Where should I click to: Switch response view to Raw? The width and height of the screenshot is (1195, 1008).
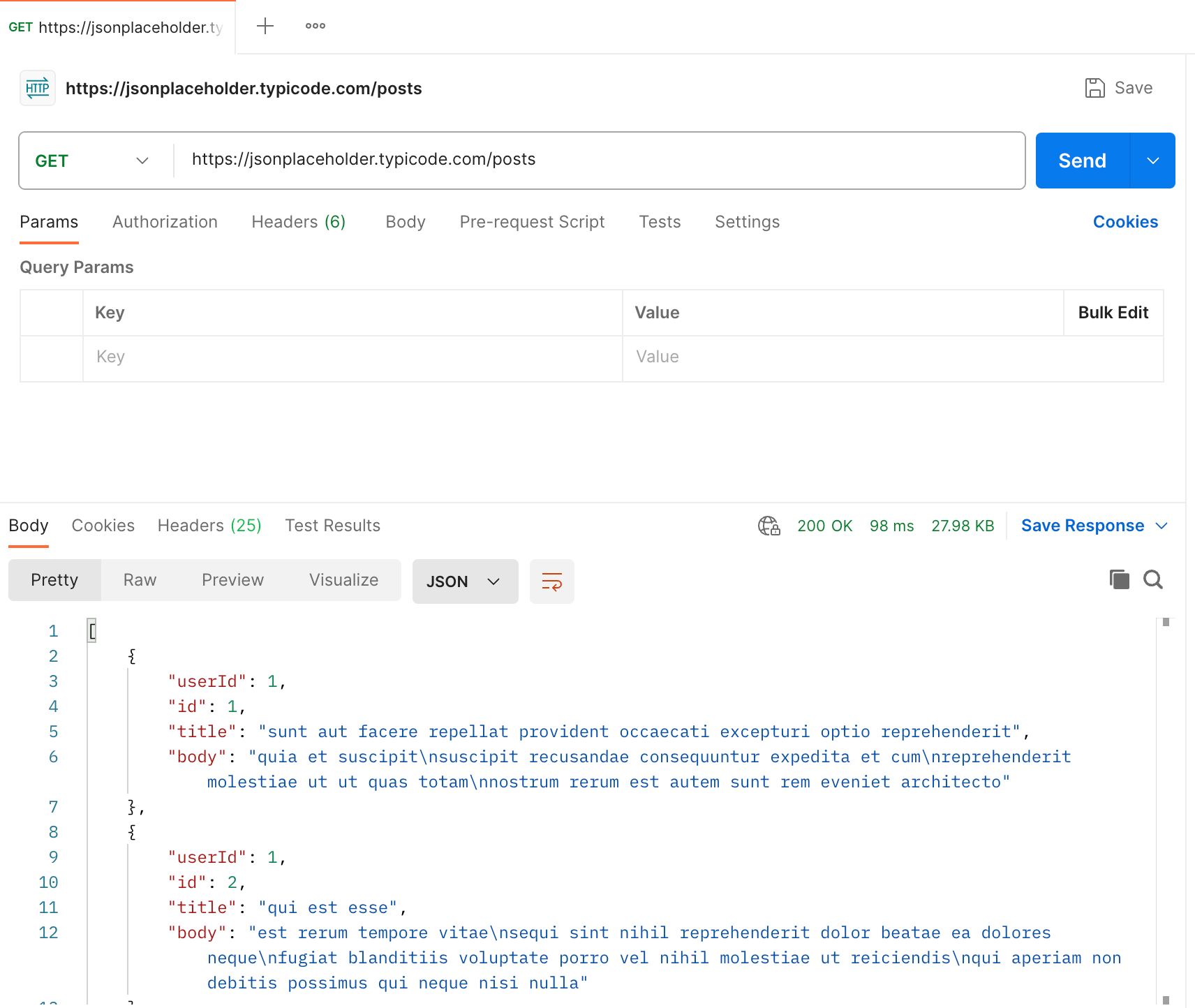pos(140,580)
